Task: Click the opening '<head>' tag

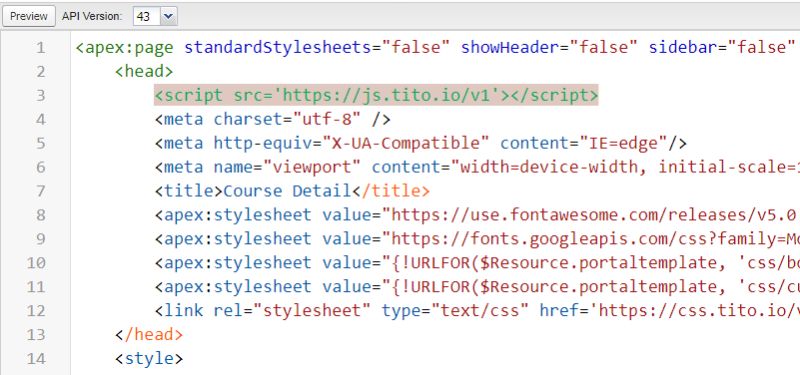Action: pos(144,71)
